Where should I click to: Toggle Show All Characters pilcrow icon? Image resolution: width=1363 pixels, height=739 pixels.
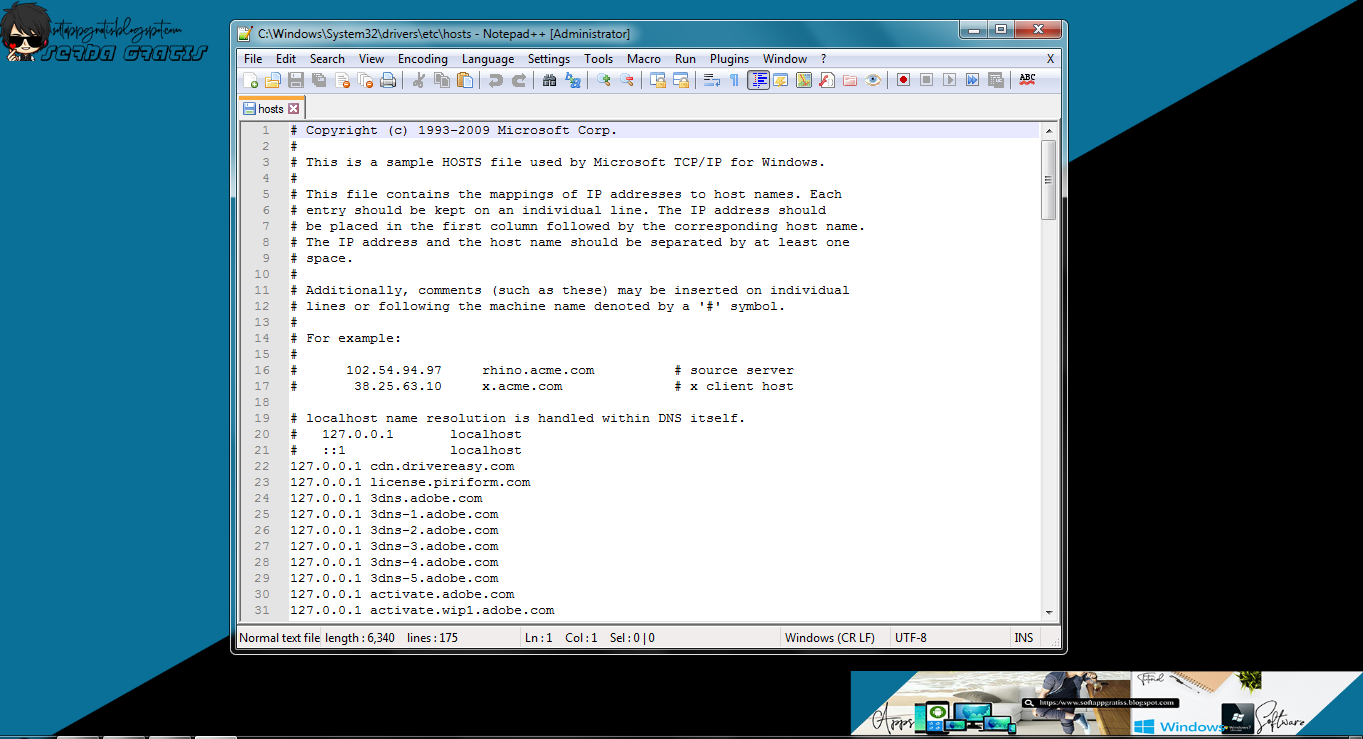pyautogui.click(x=734, y=80)
